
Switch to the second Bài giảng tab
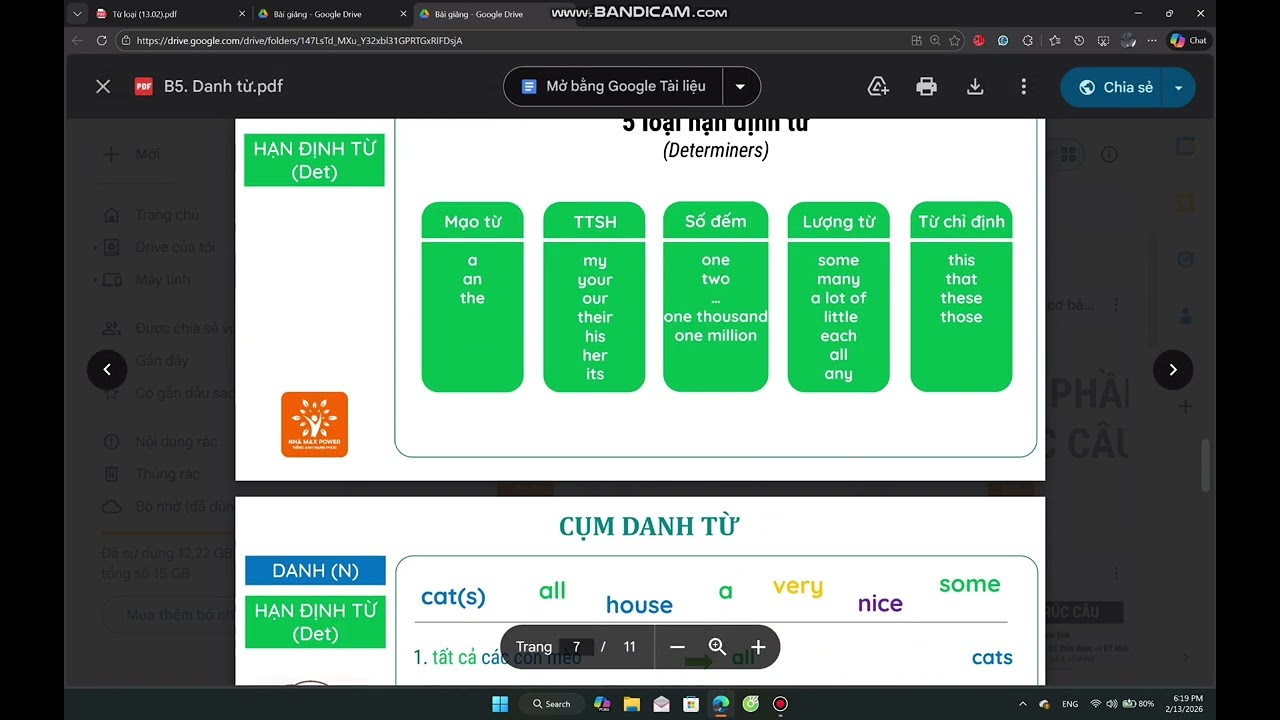[x=330, y=14]
